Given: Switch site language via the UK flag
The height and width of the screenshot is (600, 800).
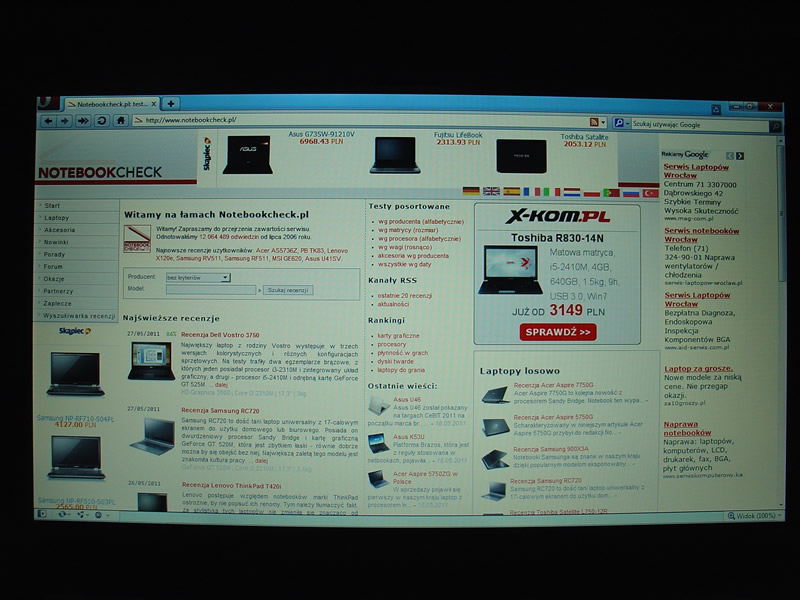Looking at the screenshot, I should tap(491, 191).
